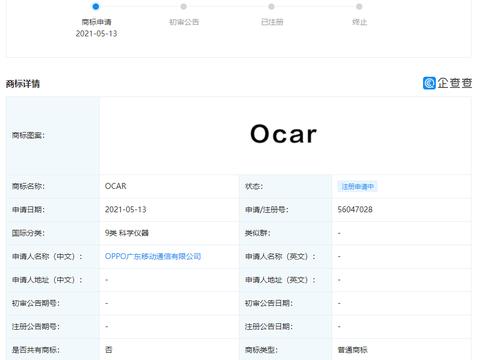Screen dimensions: 480x360
Task: Click the OCAR trademark name value
Action: coord(116,186)
